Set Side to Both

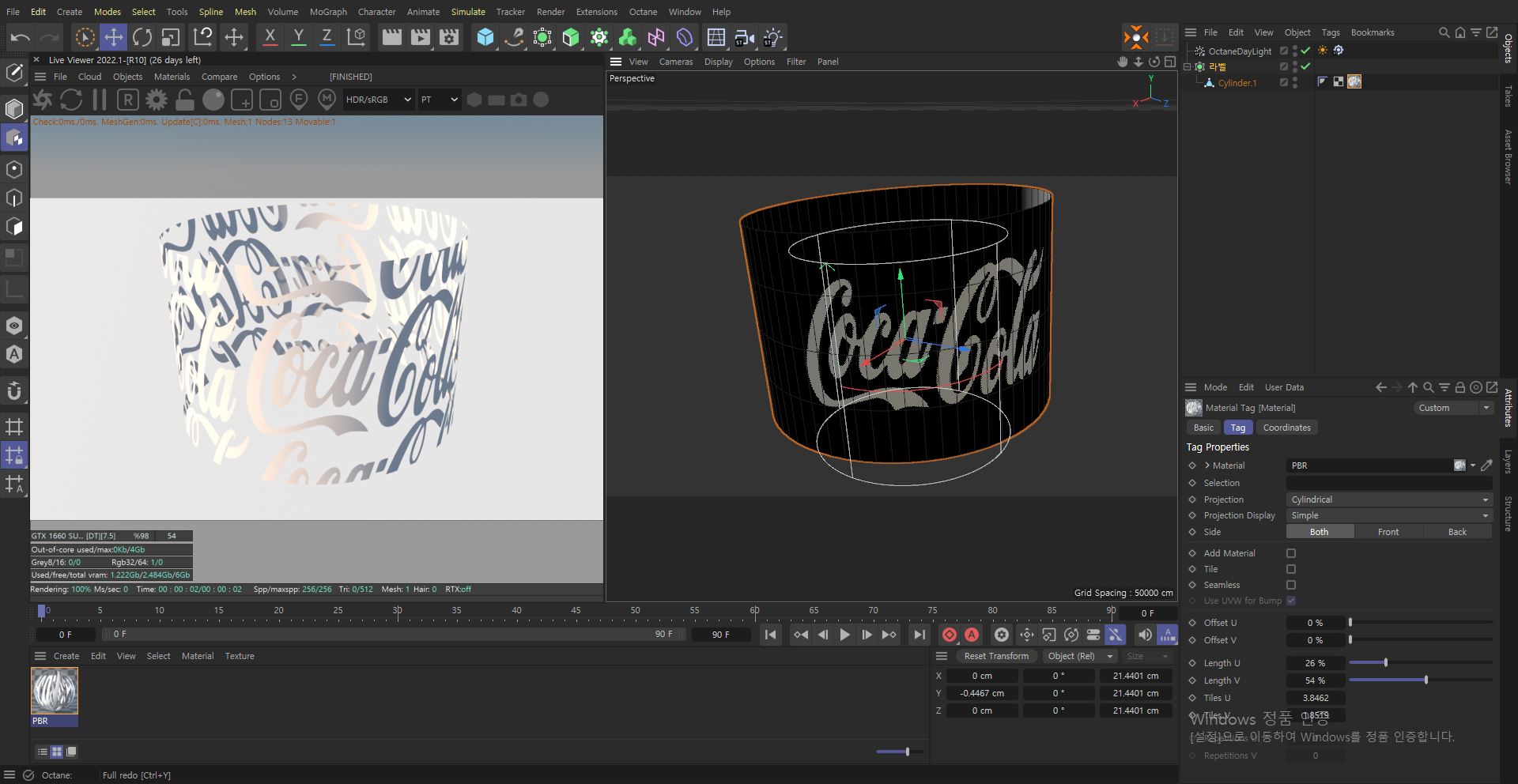pos(1319,532)
